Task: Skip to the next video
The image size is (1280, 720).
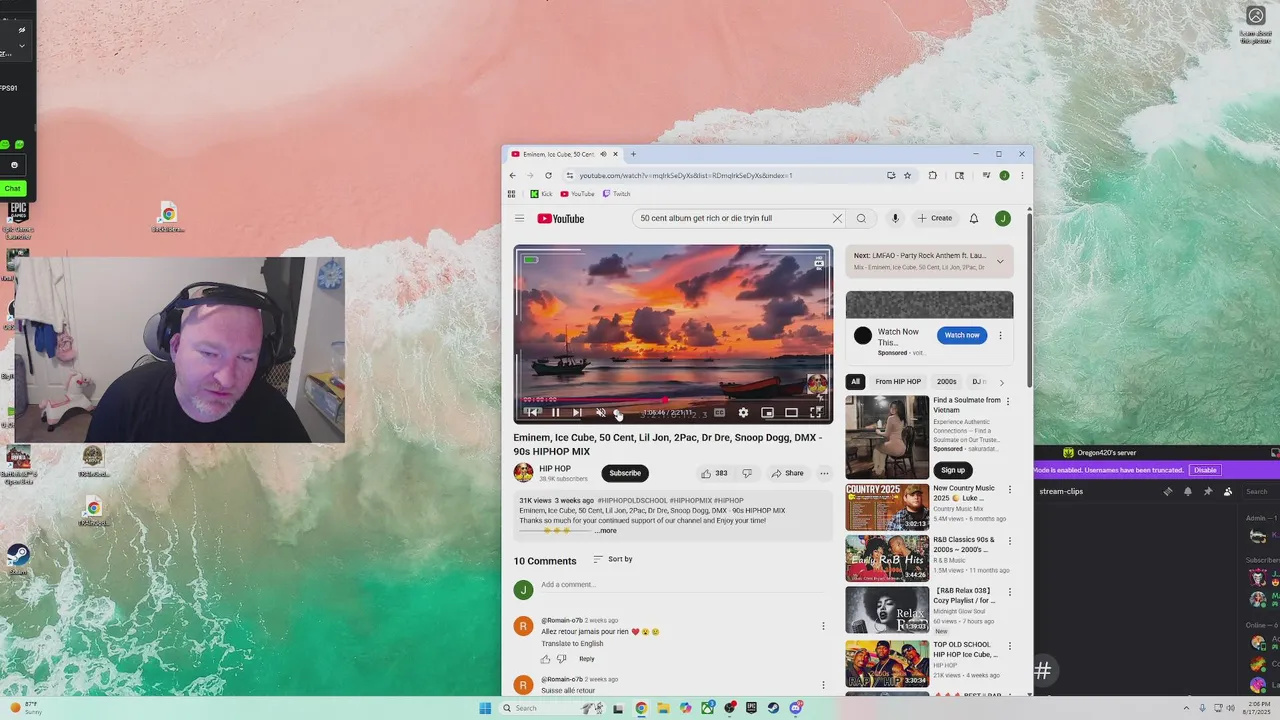Action: (577, 412)
